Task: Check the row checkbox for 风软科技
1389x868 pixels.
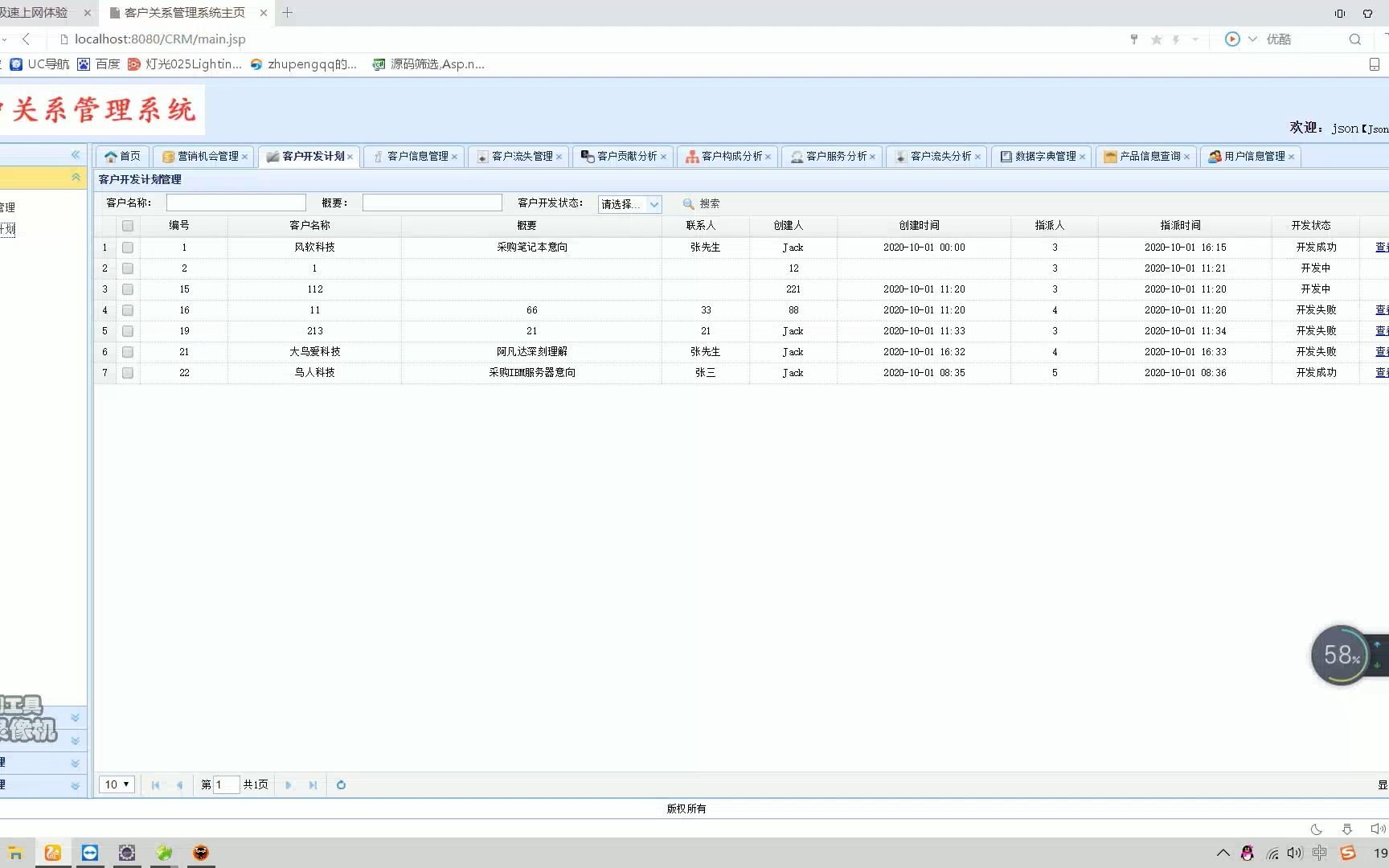Action: pyautogui.click(x=128, y=247)
